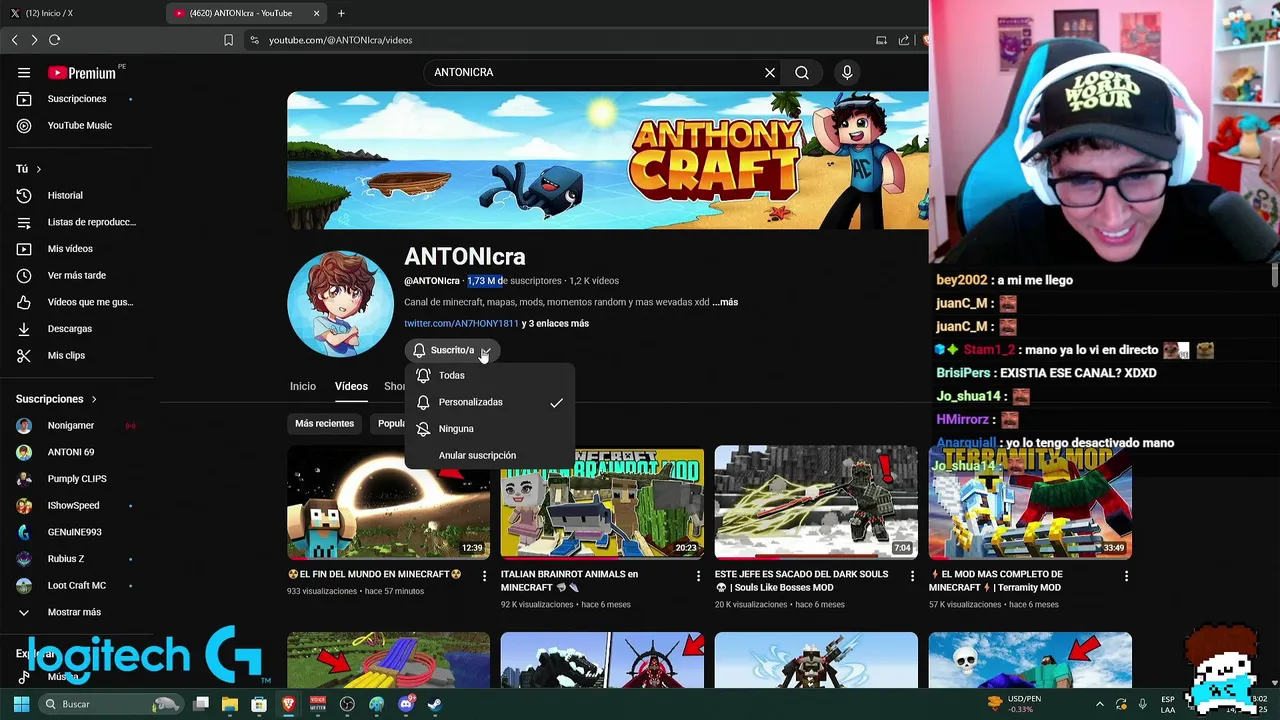Expand channel description with ...más

(725, 302)
